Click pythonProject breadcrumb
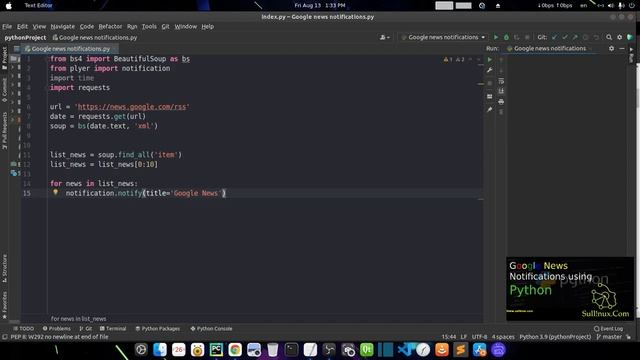Screen dimensions: 640x360 [x=25, y=38]
